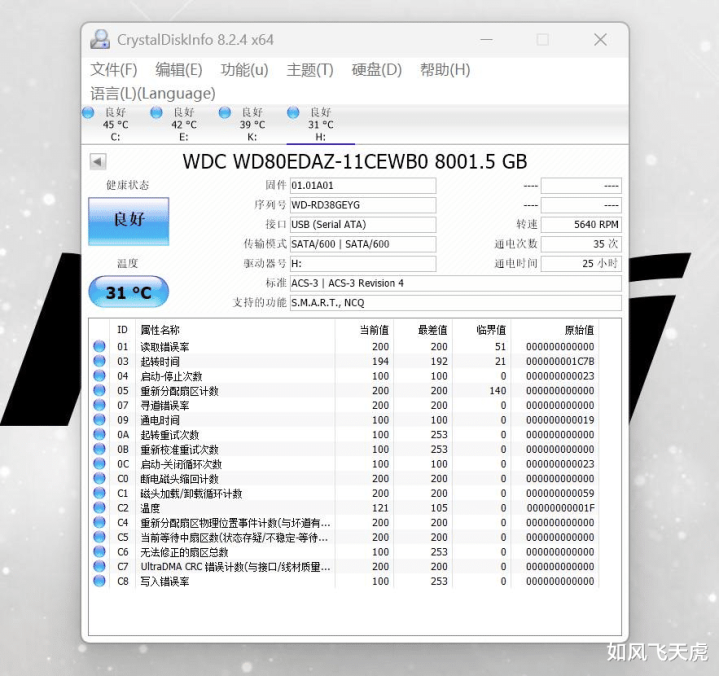This screenshot has height=676, width=719.
Task: Click status orb for attribute 0A row
Action: (99, 434)
